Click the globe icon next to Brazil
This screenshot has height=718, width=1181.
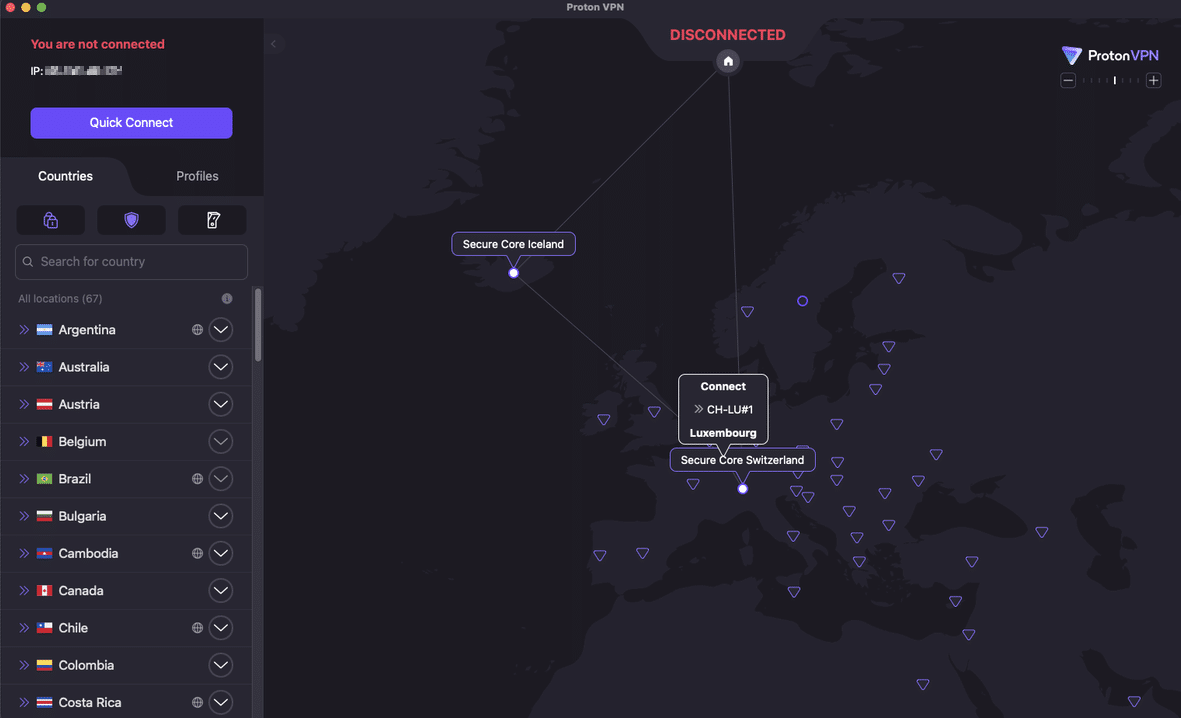[x=197, y=479]
